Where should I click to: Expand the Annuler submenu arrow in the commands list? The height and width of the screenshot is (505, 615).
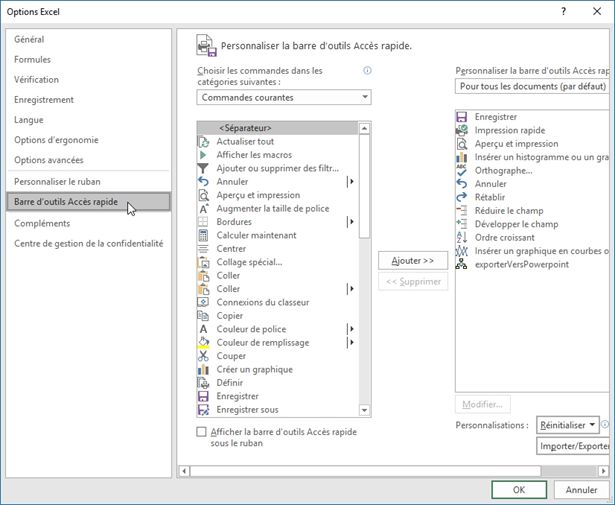351,182
